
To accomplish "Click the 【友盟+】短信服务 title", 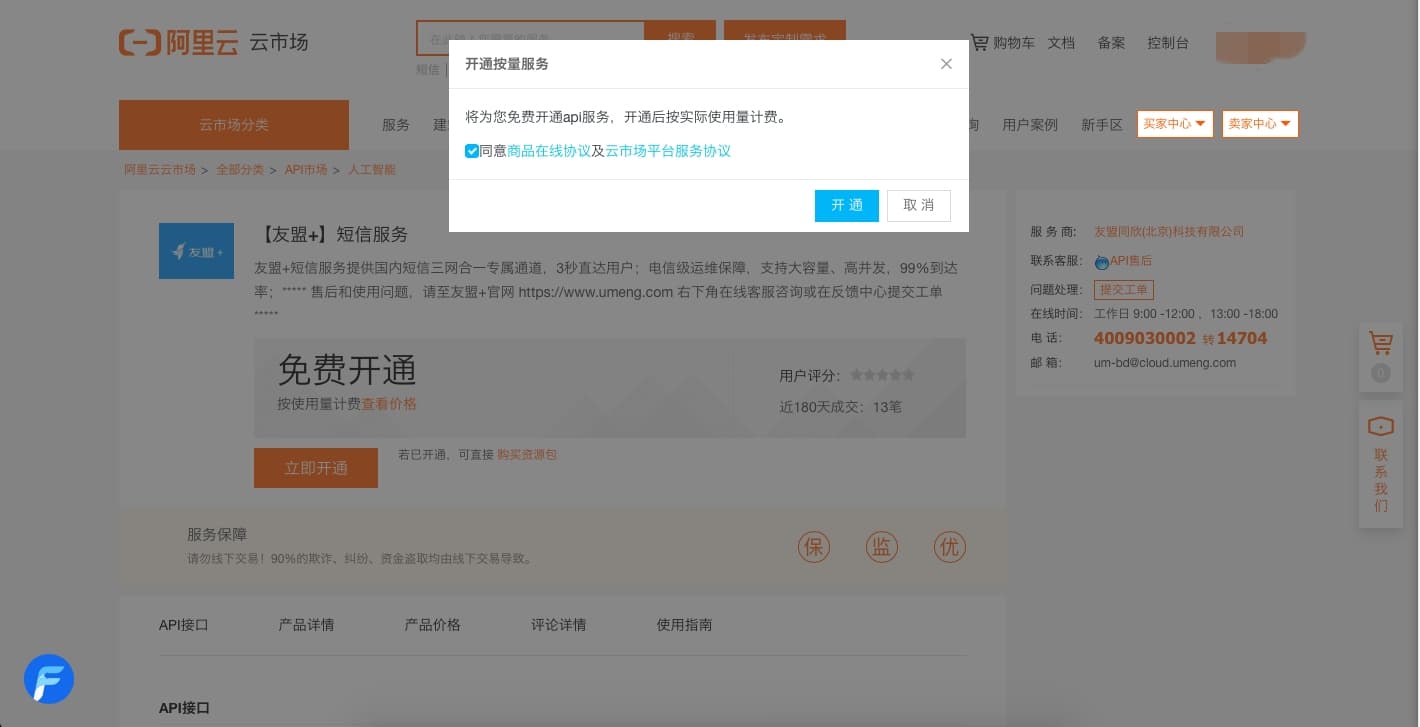I will point(331,234).
